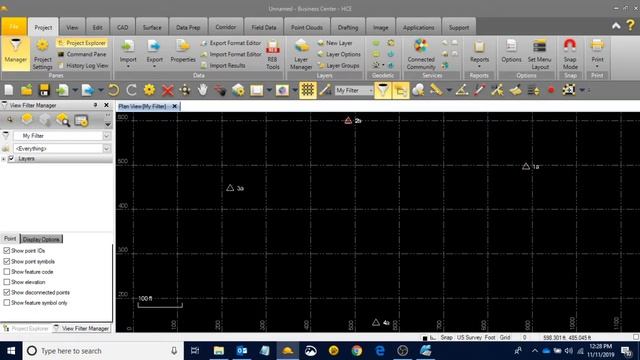Screen dimensions: 640x360
Task: Enable Show feature code checkbox
Action: tap(7, 272)
